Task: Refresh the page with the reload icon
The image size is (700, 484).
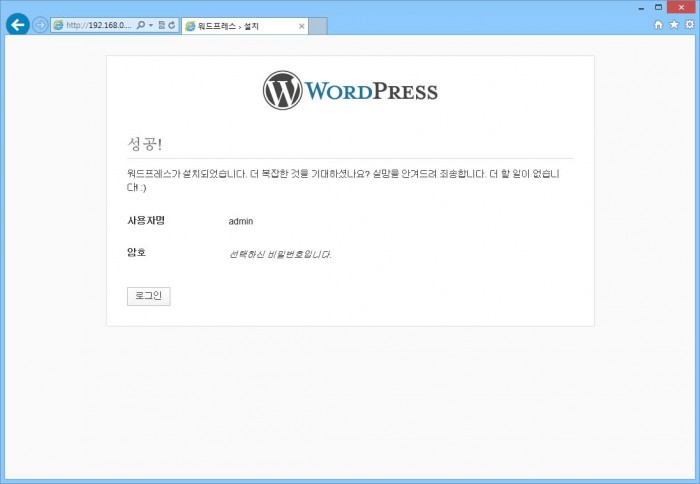Action: [x=172, y=25]
